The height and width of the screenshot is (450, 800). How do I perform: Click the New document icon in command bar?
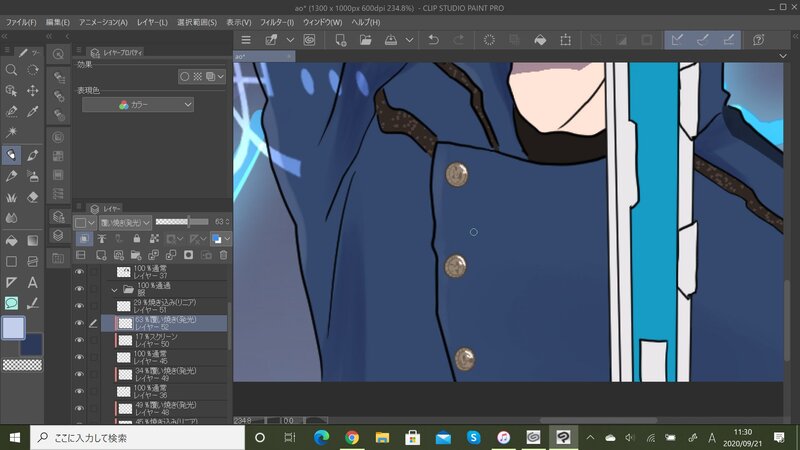click(340, 40)
